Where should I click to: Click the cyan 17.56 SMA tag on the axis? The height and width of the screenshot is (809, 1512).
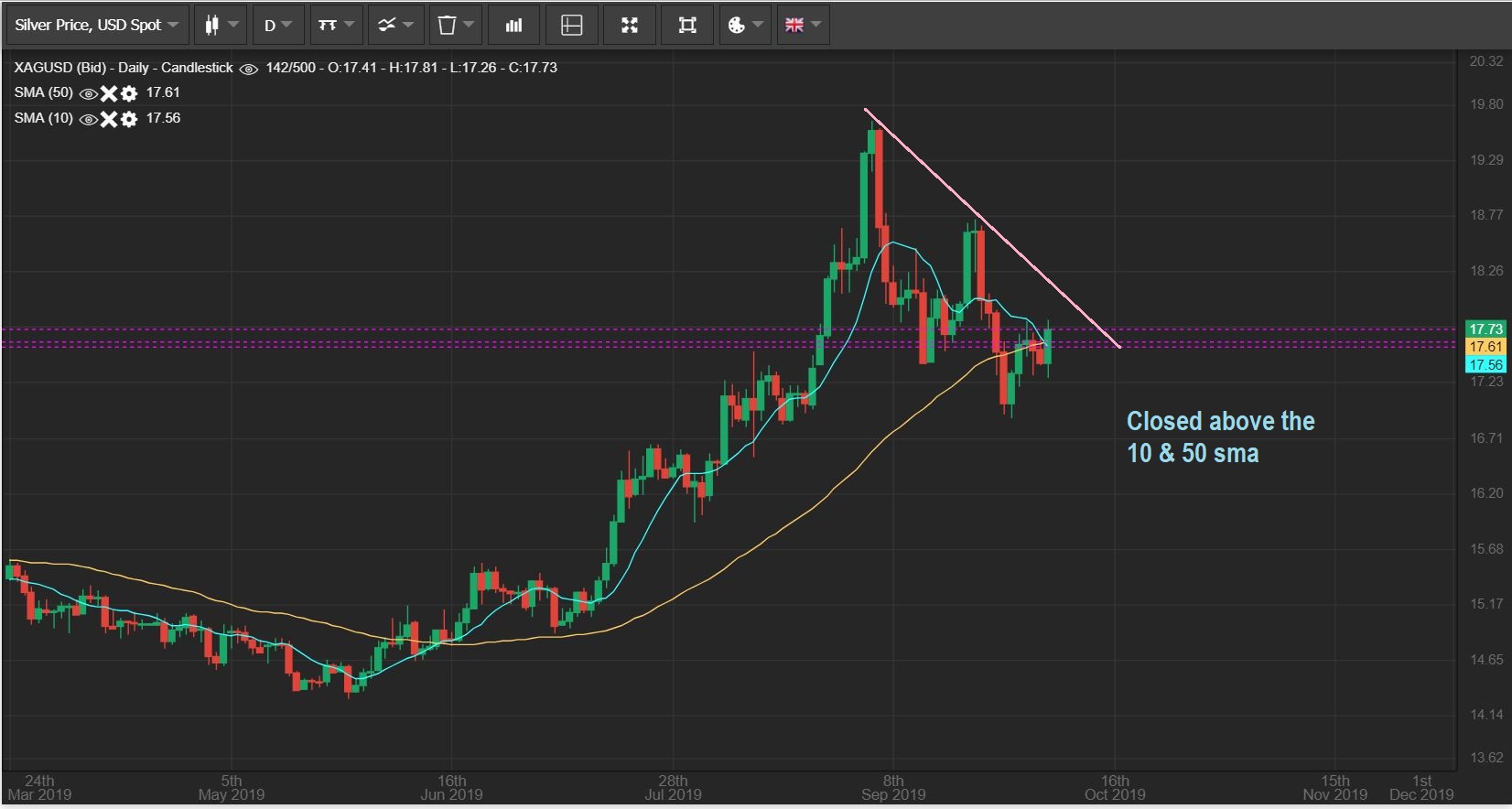point(1485,364)
